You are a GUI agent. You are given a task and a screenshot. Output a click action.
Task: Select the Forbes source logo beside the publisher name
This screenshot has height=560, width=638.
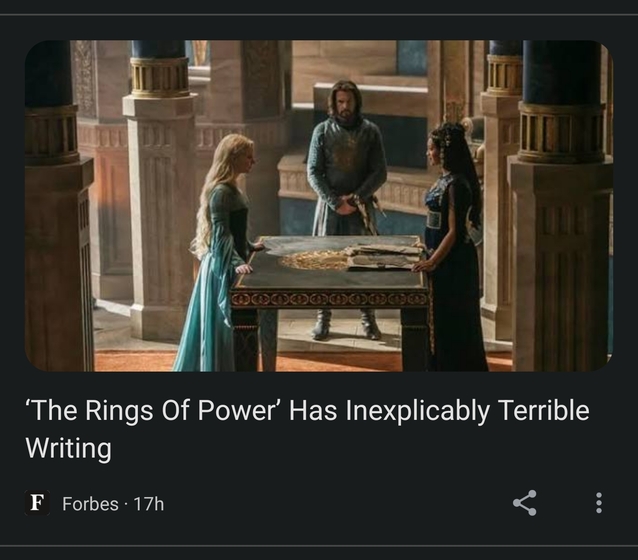point(37,503)
